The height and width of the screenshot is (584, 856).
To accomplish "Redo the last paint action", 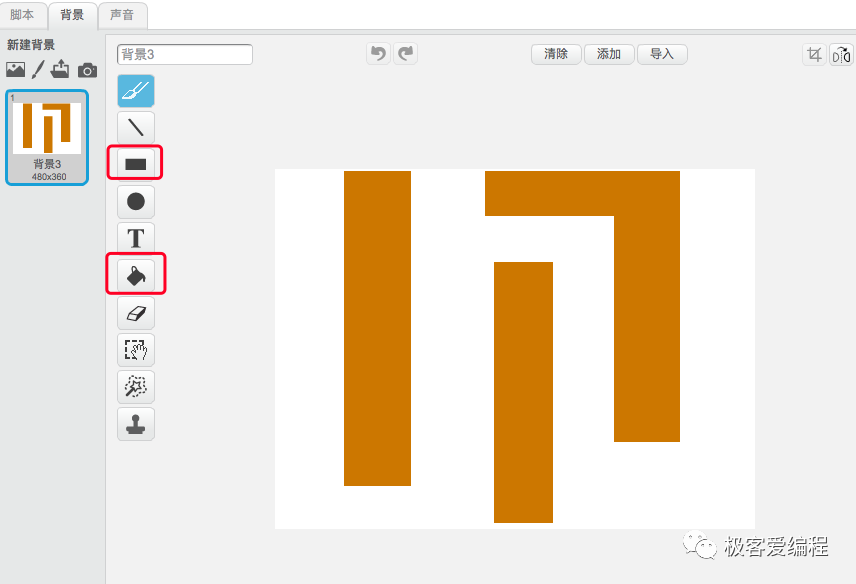I will [406, 53].
